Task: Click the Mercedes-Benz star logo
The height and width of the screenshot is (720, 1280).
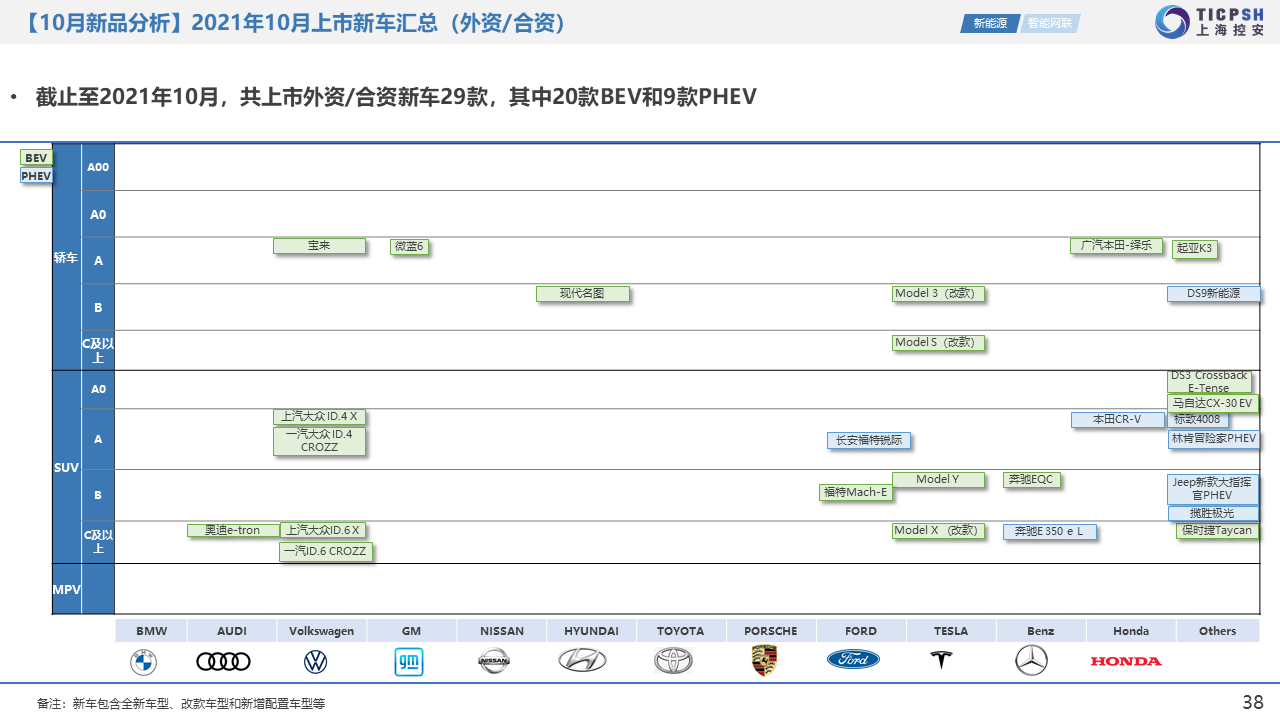Action: coord(1031,660)
